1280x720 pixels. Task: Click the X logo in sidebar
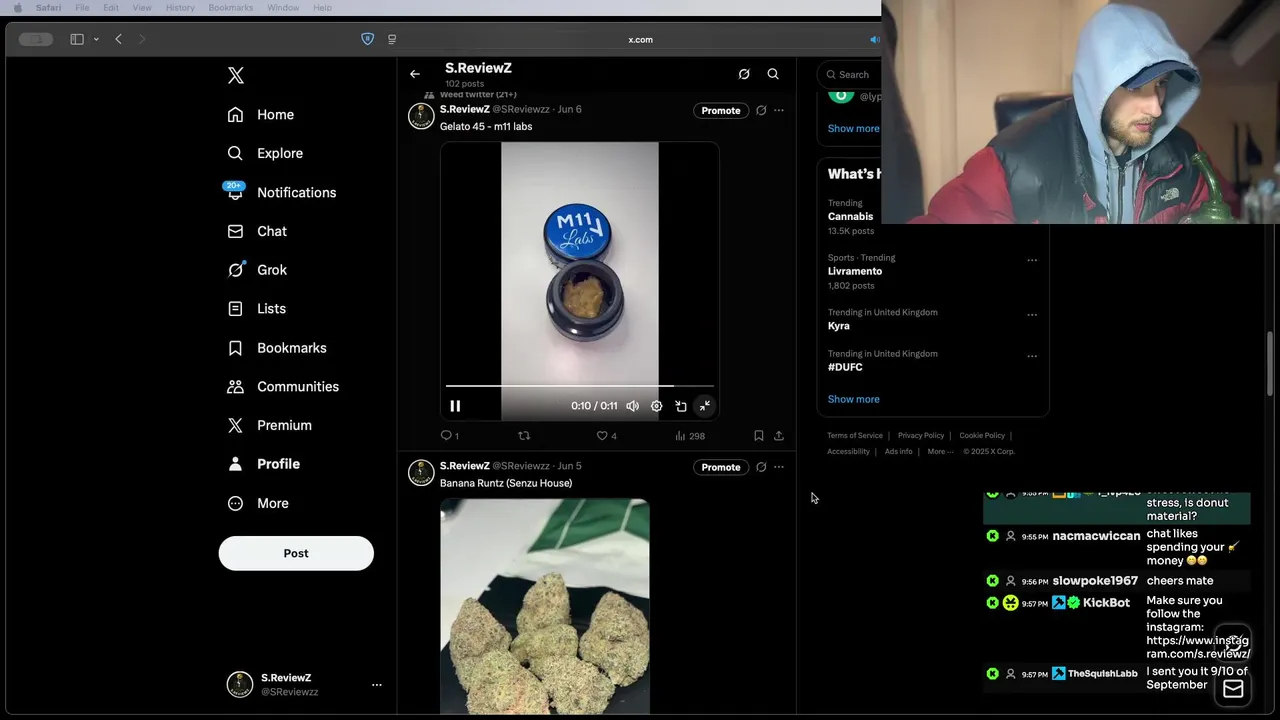tap(236, 75)
